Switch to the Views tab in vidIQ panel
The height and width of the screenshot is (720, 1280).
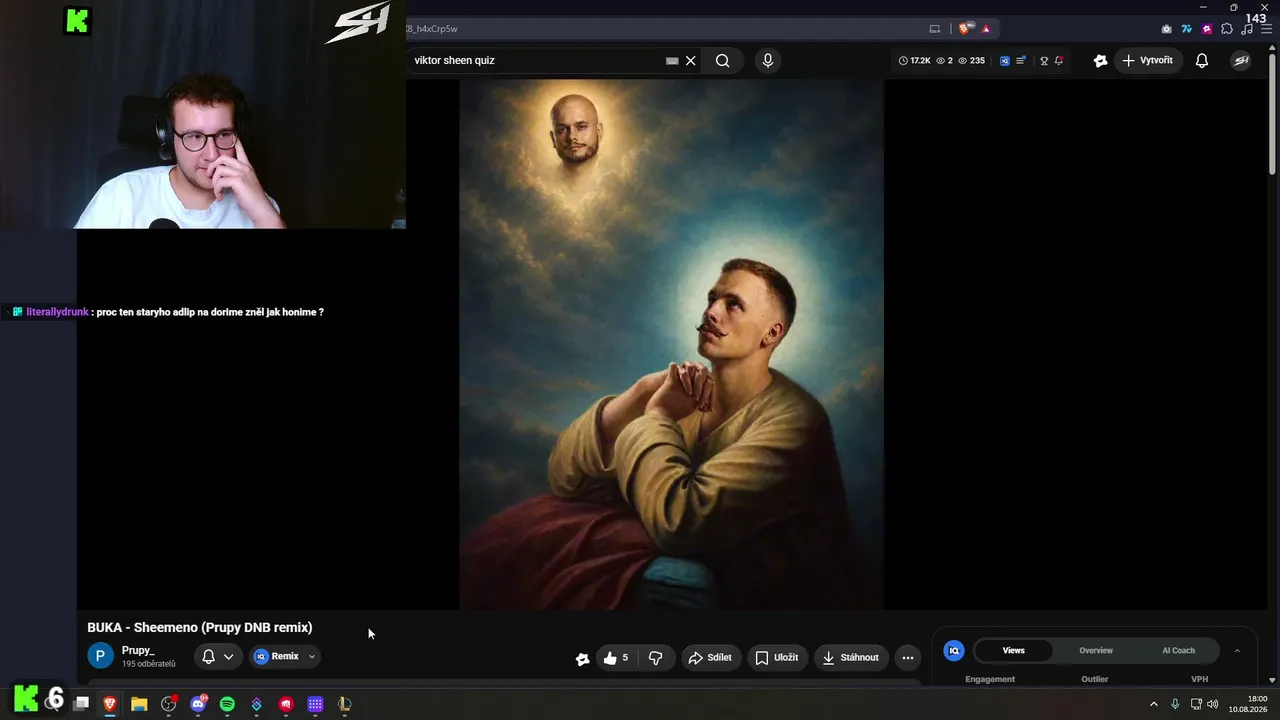tap(1014, 650)
